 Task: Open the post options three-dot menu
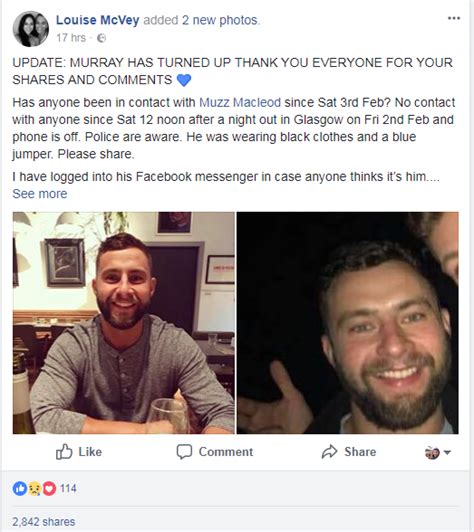pos(454,18)
